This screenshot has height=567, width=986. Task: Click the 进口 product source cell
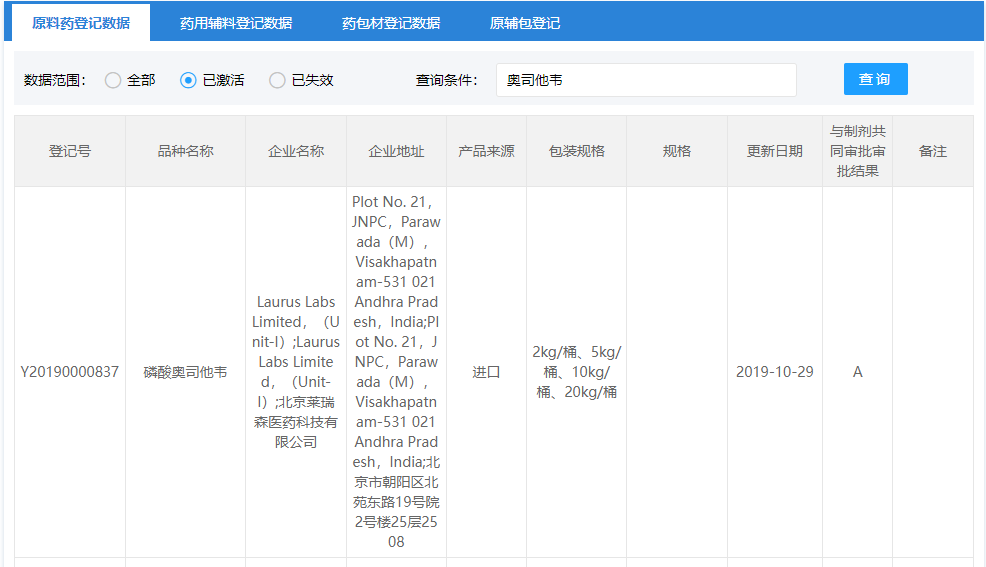[486, 372]
